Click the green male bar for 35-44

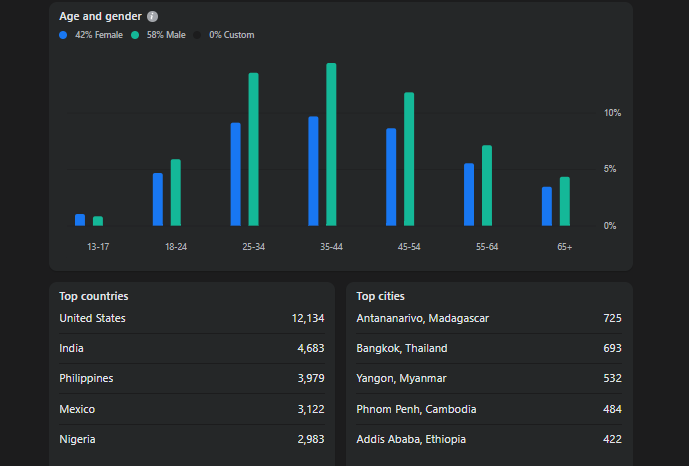331,144
